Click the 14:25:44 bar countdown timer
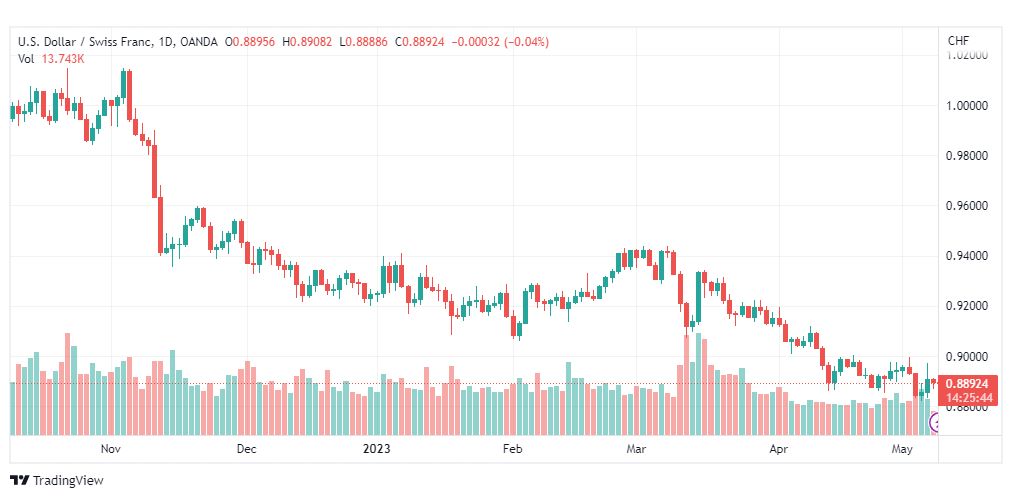 click(x=969, y=398)
